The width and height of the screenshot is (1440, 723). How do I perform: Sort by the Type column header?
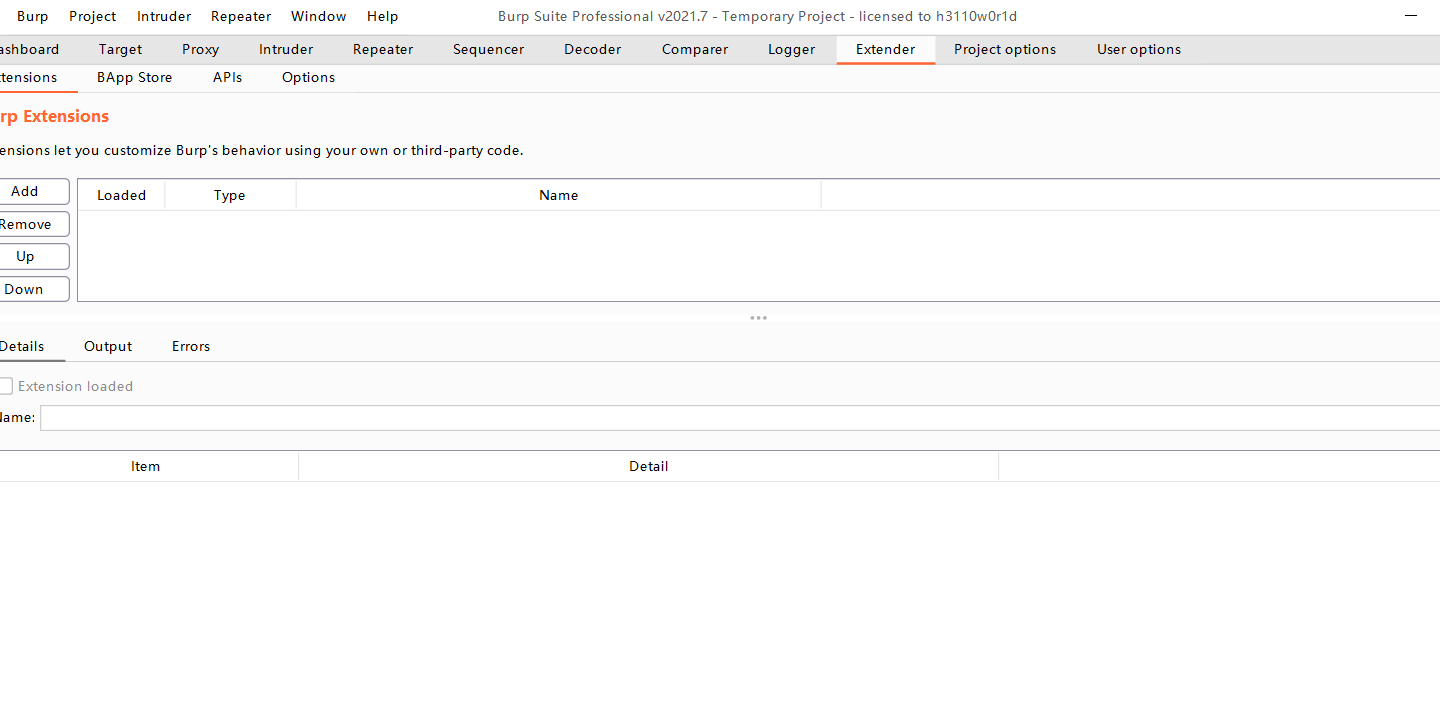[230, 195]
